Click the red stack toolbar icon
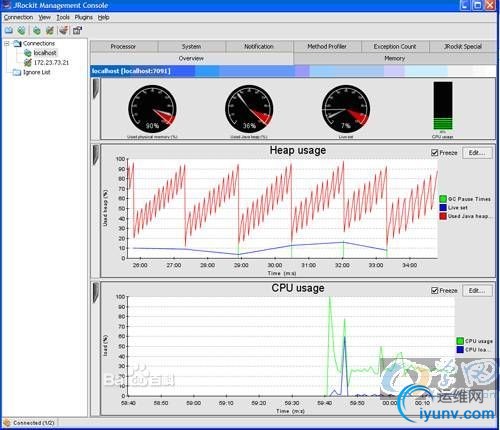 63,31
